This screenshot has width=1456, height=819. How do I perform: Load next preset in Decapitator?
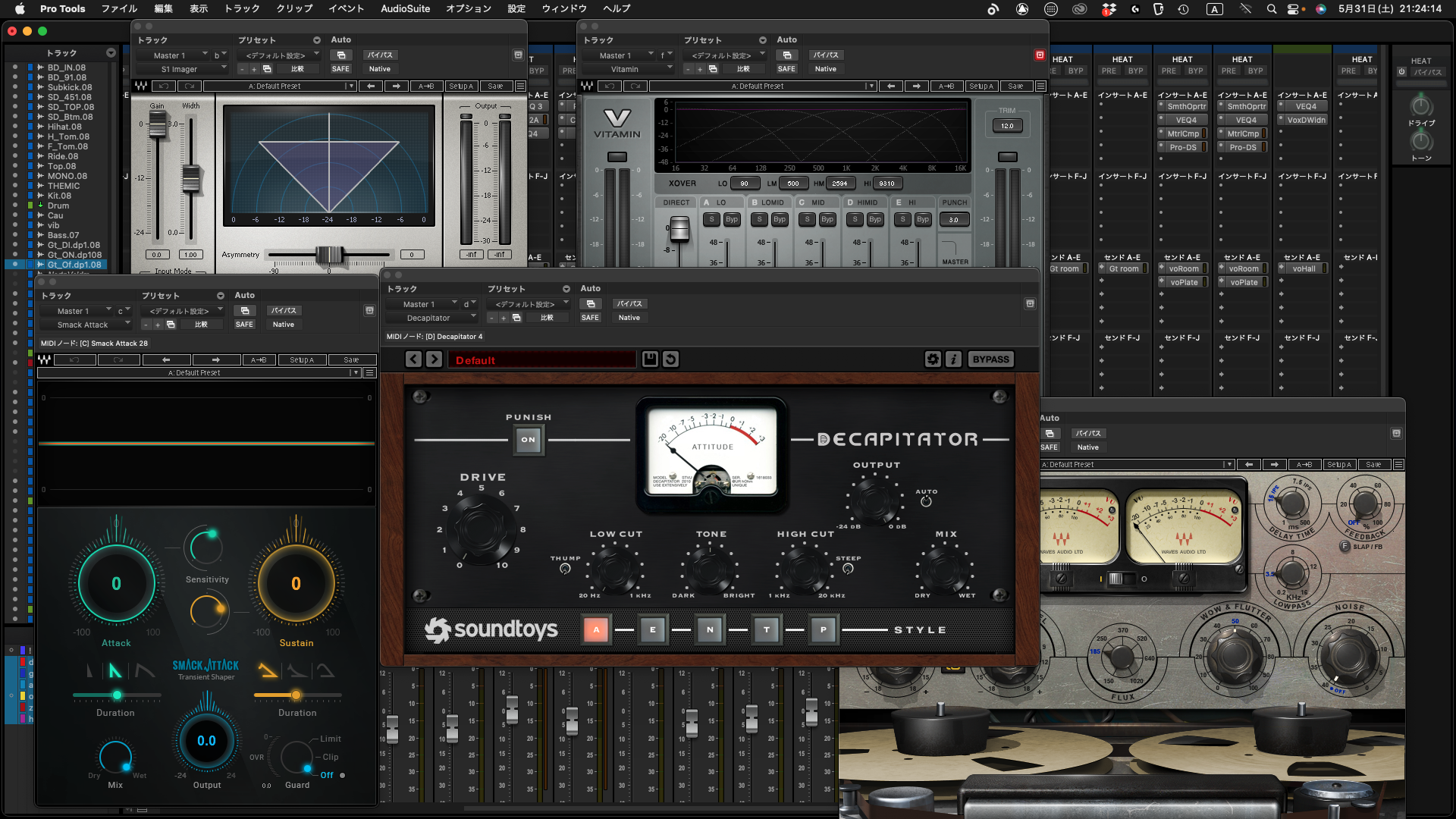[434, 359]
